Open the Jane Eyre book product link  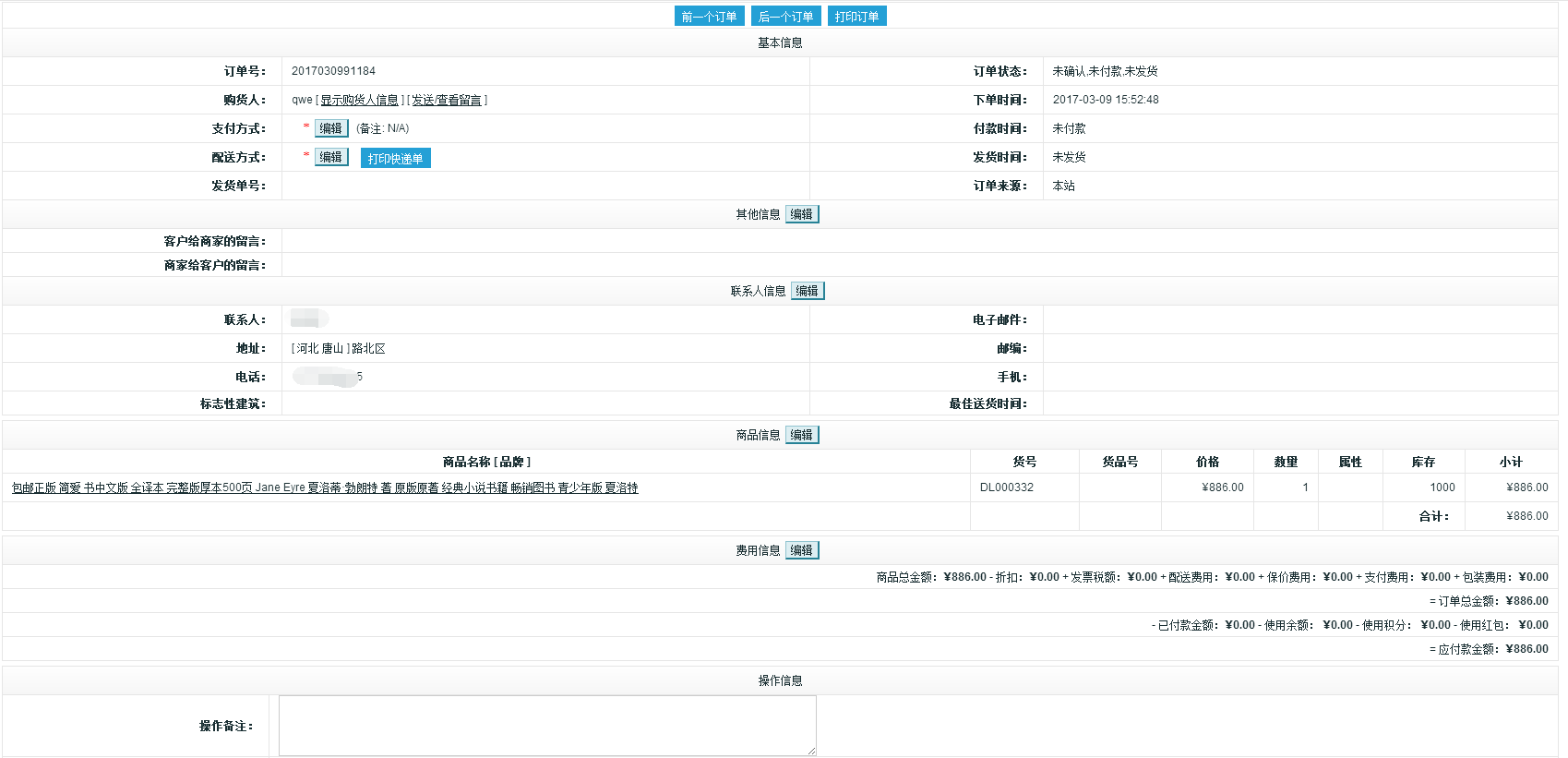[x=325, y=487]
